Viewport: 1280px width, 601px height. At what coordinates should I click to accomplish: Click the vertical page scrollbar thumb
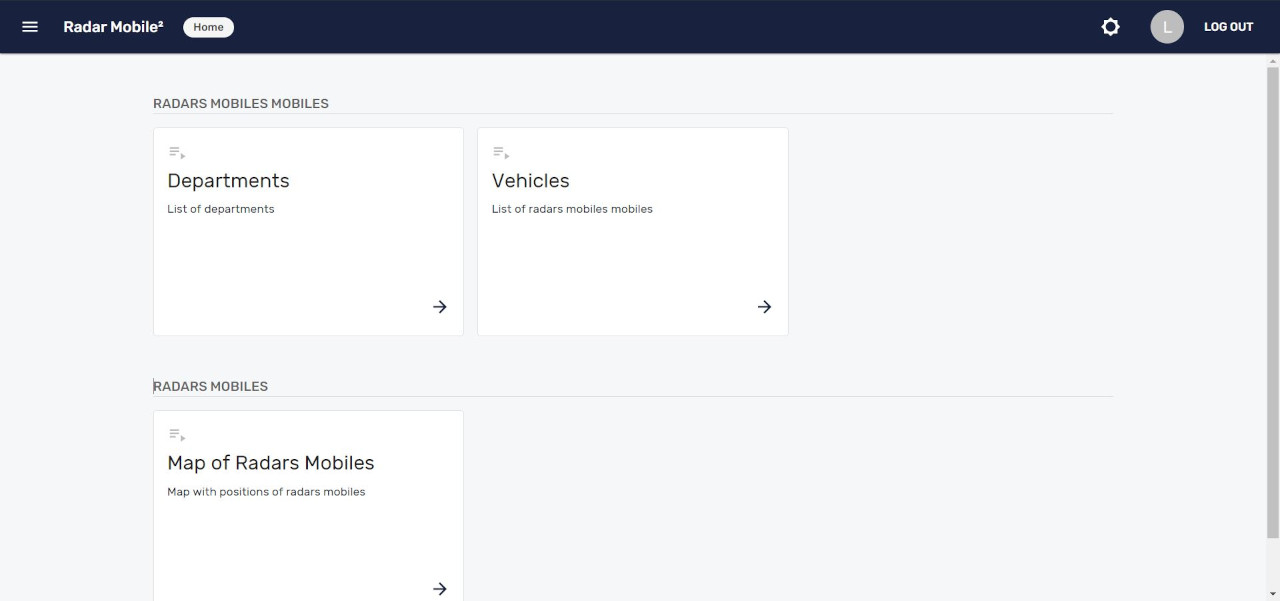coord(1272,300)
